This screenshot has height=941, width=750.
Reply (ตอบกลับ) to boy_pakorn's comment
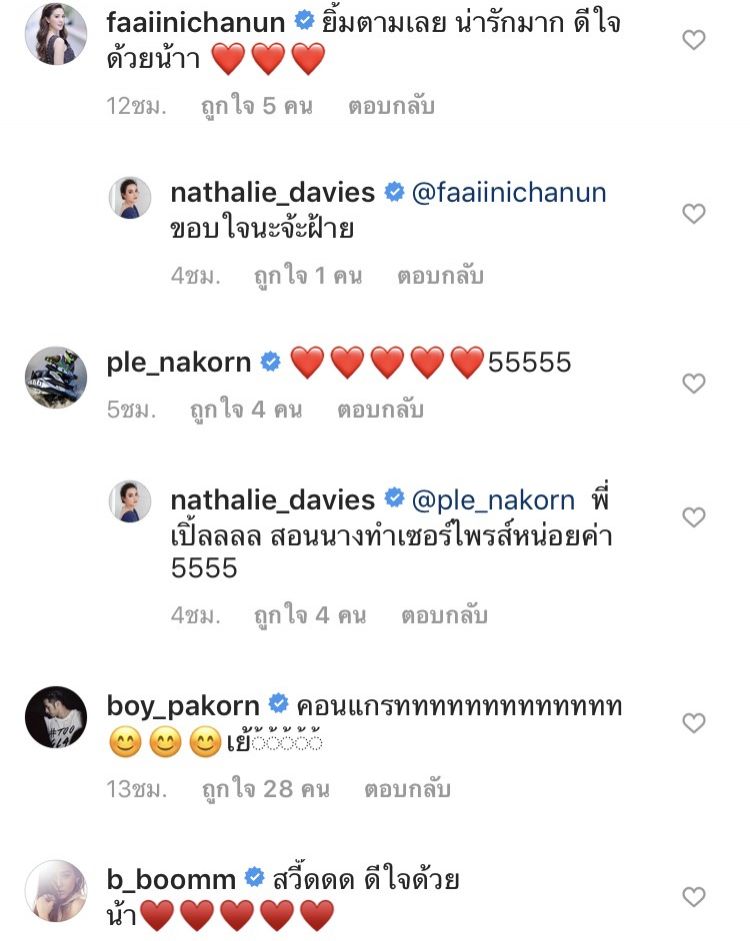click(x=407, y=789)
